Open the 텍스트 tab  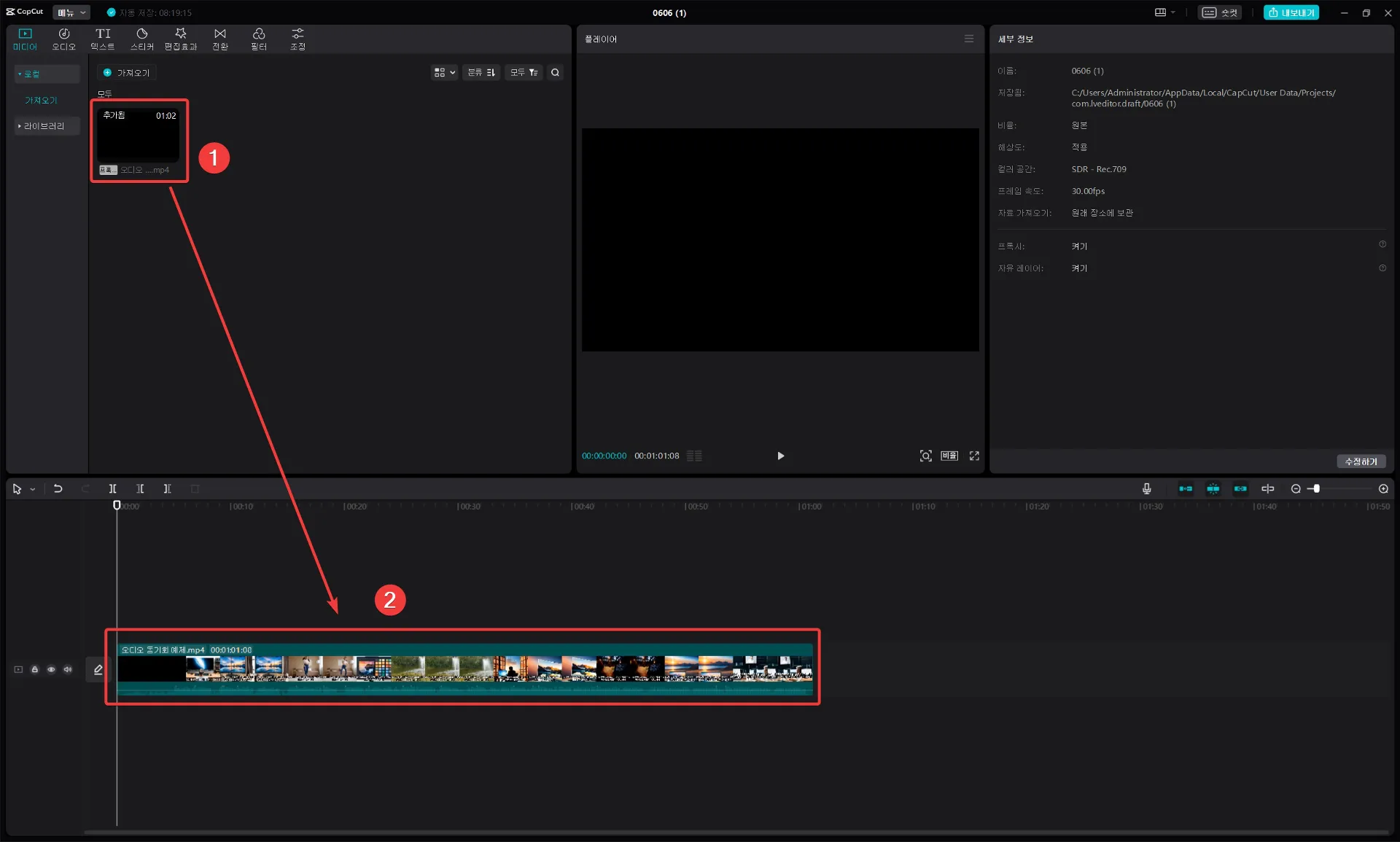click(x=103, y=39)
